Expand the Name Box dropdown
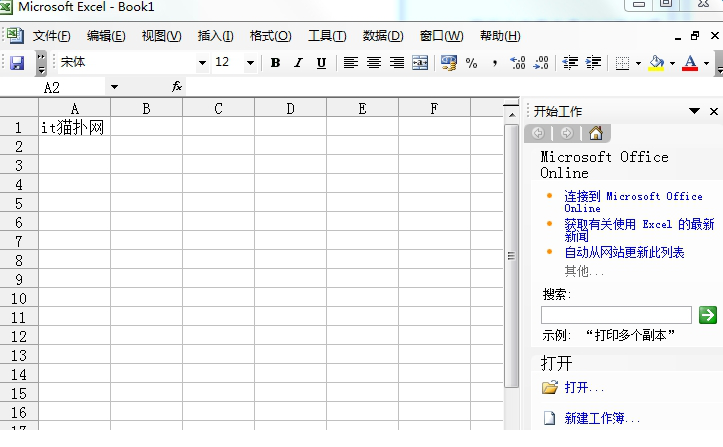The width and height of the screenshot is (723, 447). [114, 87]
